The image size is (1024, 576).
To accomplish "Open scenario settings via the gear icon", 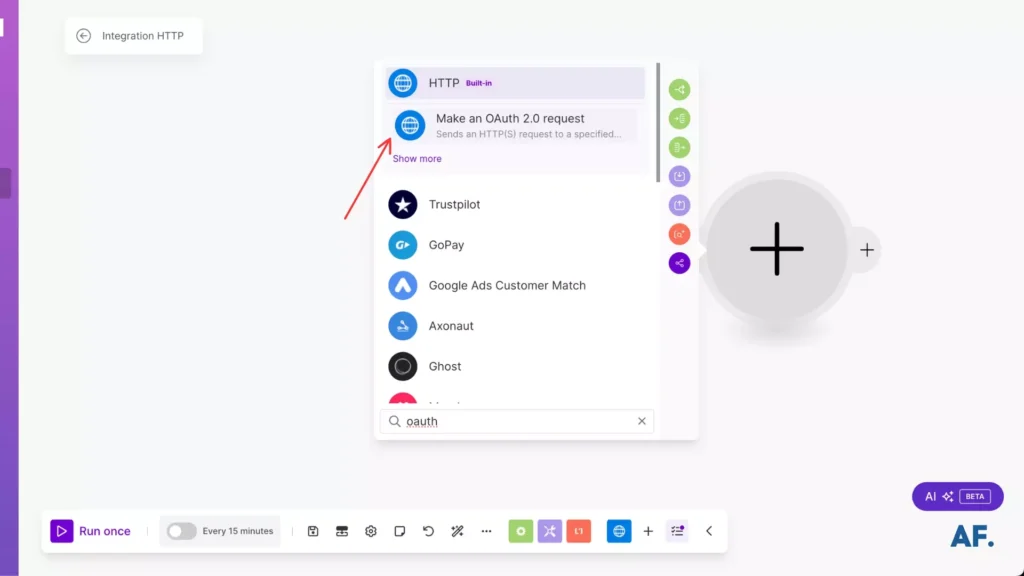I will (x=371, y=531).
